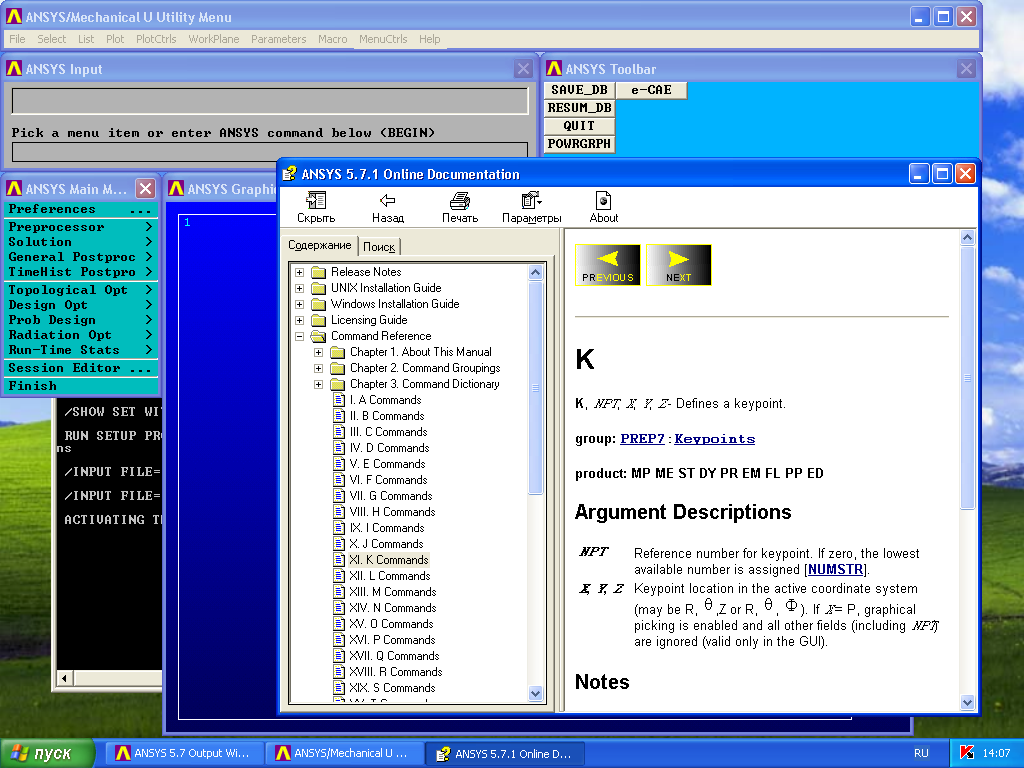
Task: Open the MenuCtrls menu
Action: (383, 39)
